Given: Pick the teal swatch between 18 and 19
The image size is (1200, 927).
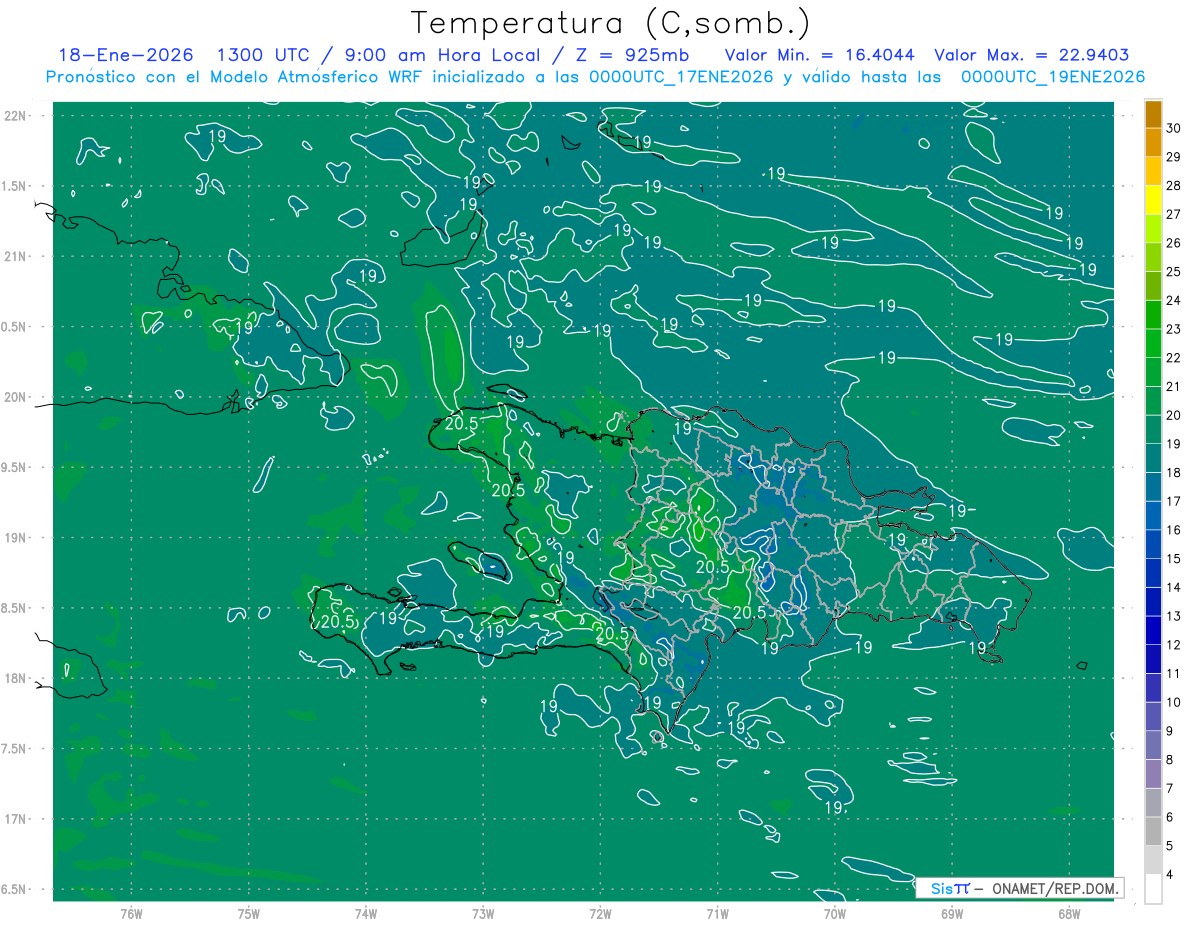Looking at the screenshot, I should (x=1154, y=458).
